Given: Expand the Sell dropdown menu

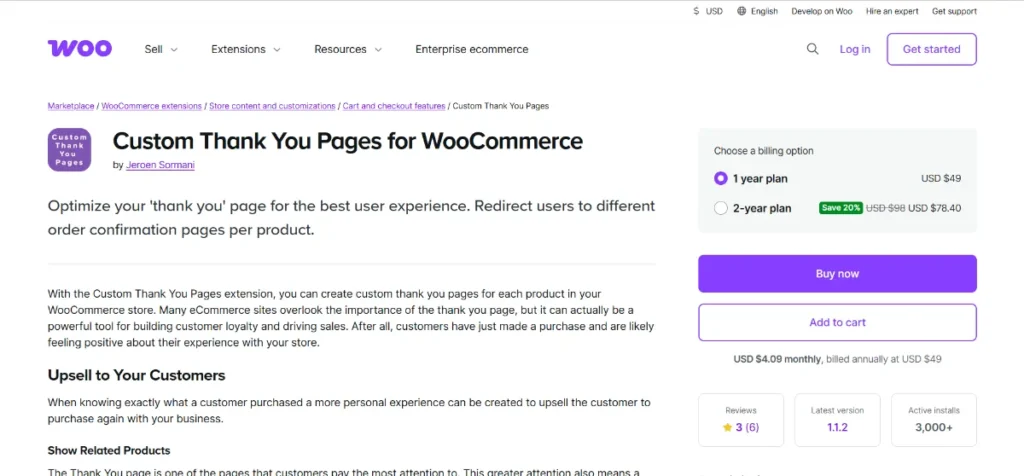Looking at the screenshot, I should [x=161, y=49].
